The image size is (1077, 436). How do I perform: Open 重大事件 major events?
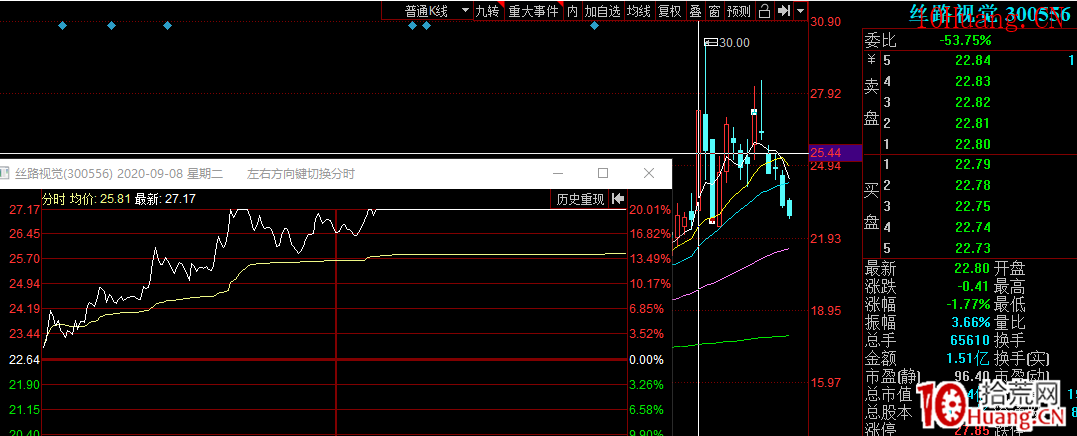click(533, 10)
